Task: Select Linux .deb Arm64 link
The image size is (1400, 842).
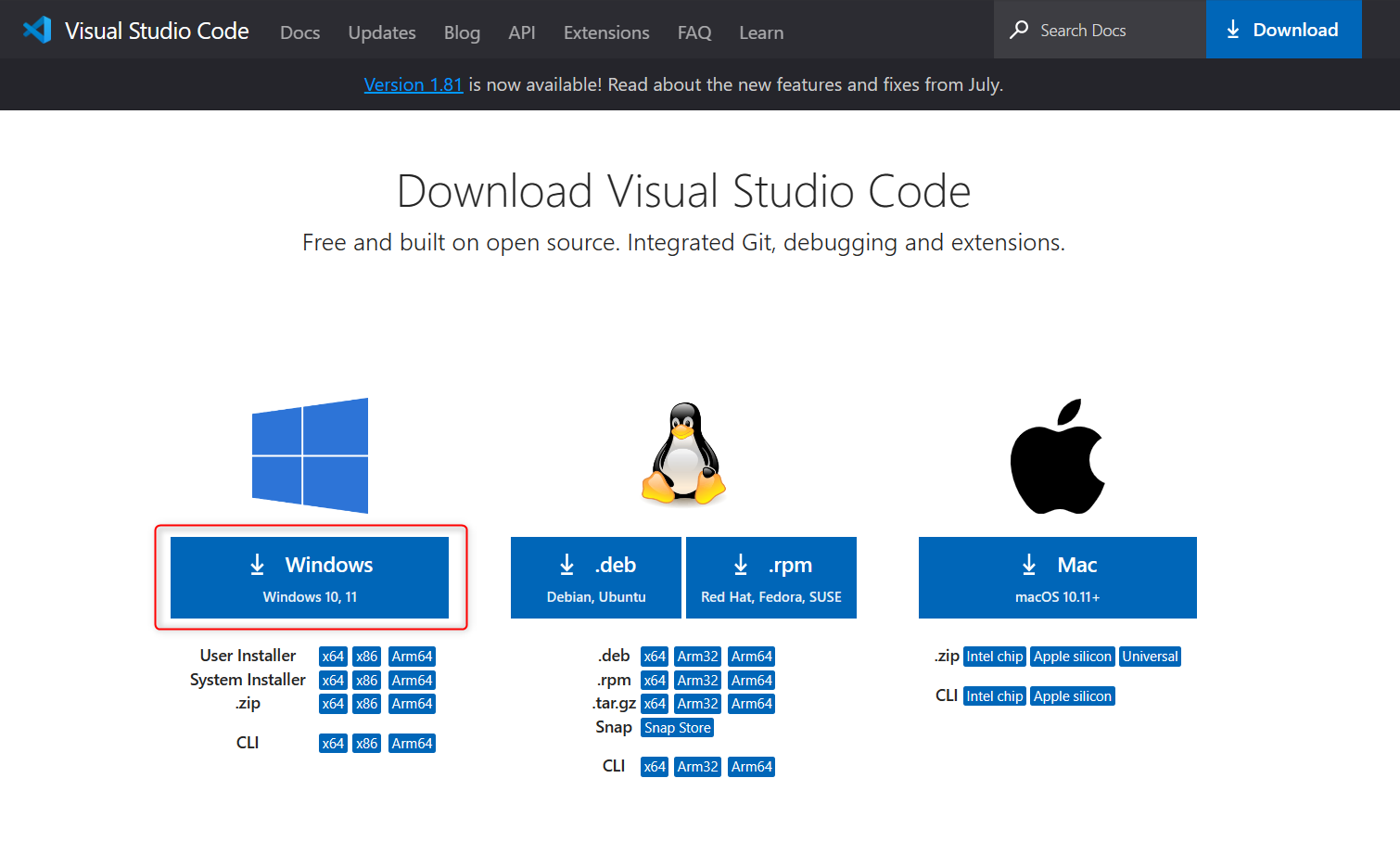Action: (752, 657)
